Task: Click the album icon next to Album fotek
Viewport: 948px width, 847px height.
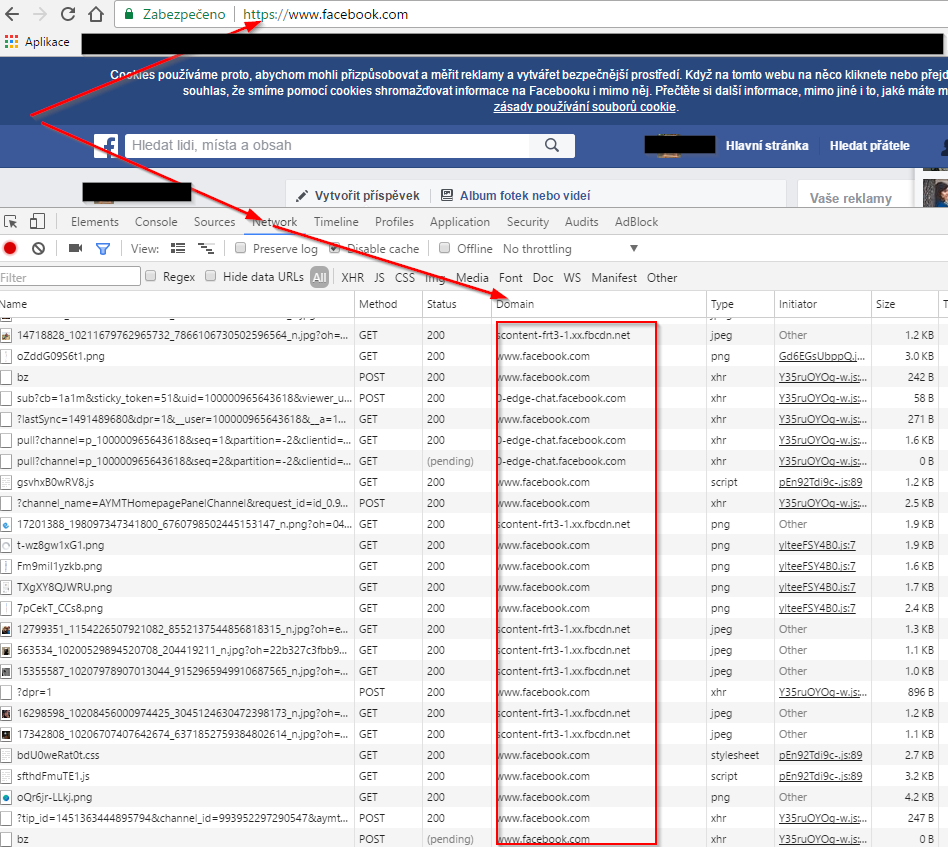Action: coord(447,195)
